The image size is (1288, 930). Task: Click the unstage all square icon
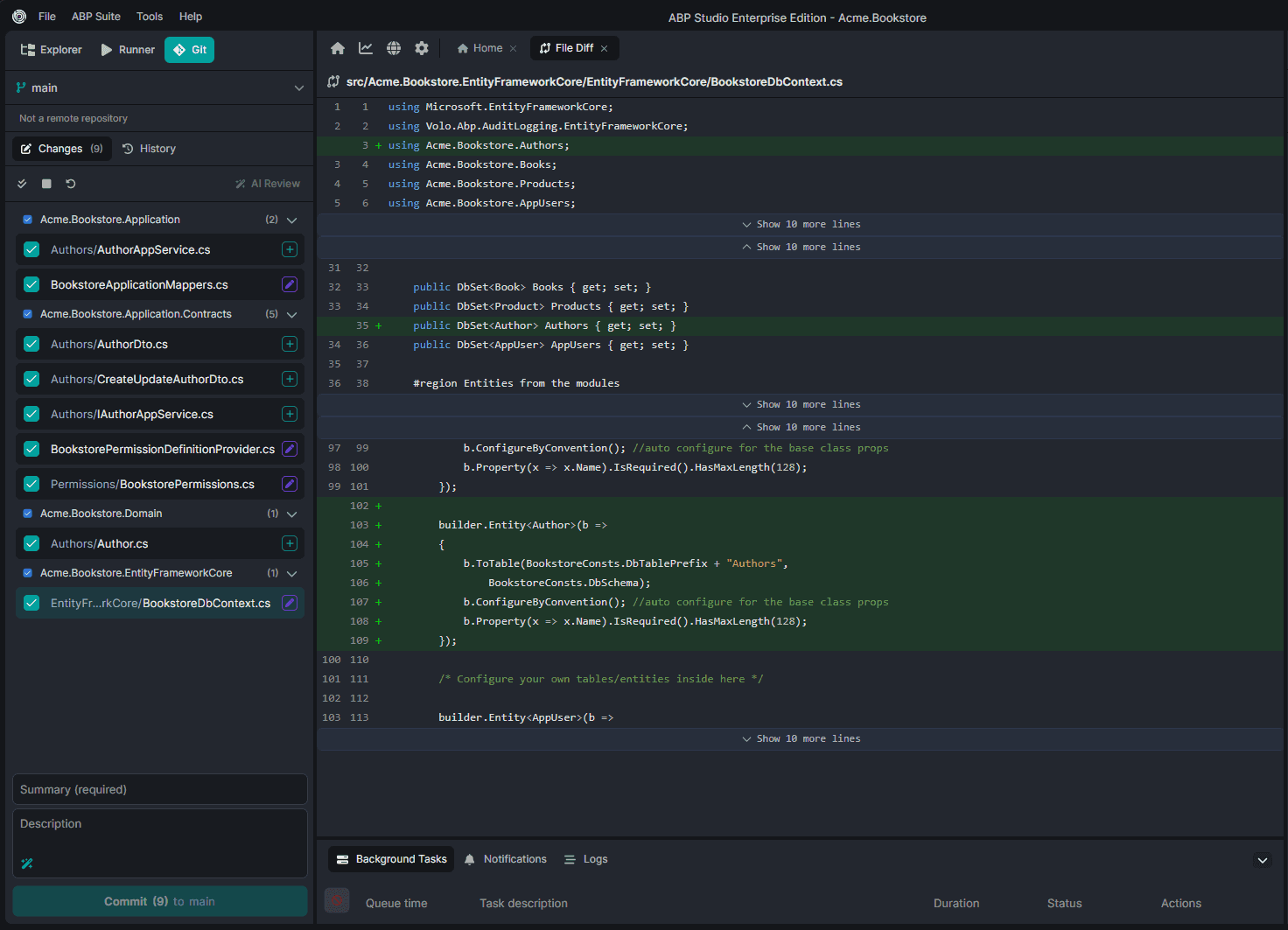[46, 184]
